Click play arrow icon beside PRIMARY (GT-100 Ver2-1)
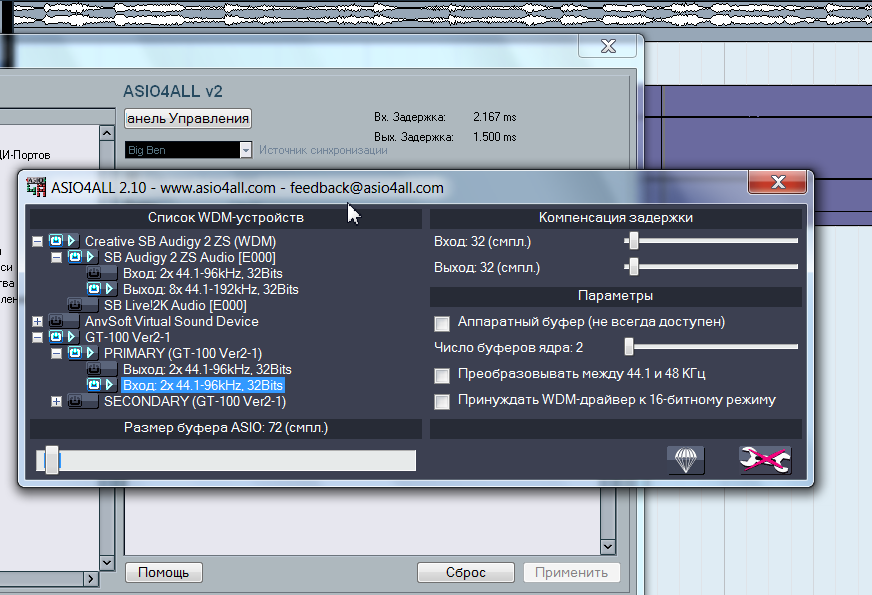This screenshot has height=595, width=872. pos(91,353)
